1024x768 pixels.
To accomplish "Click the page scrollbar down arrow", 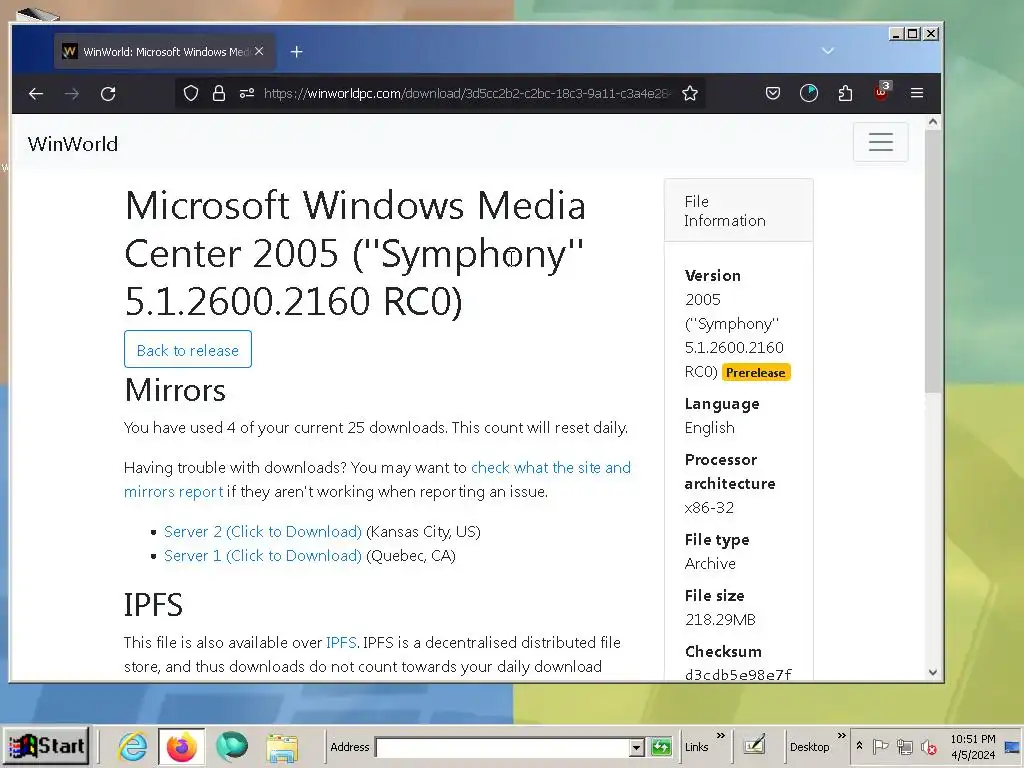I will click(x=933, y=672).
